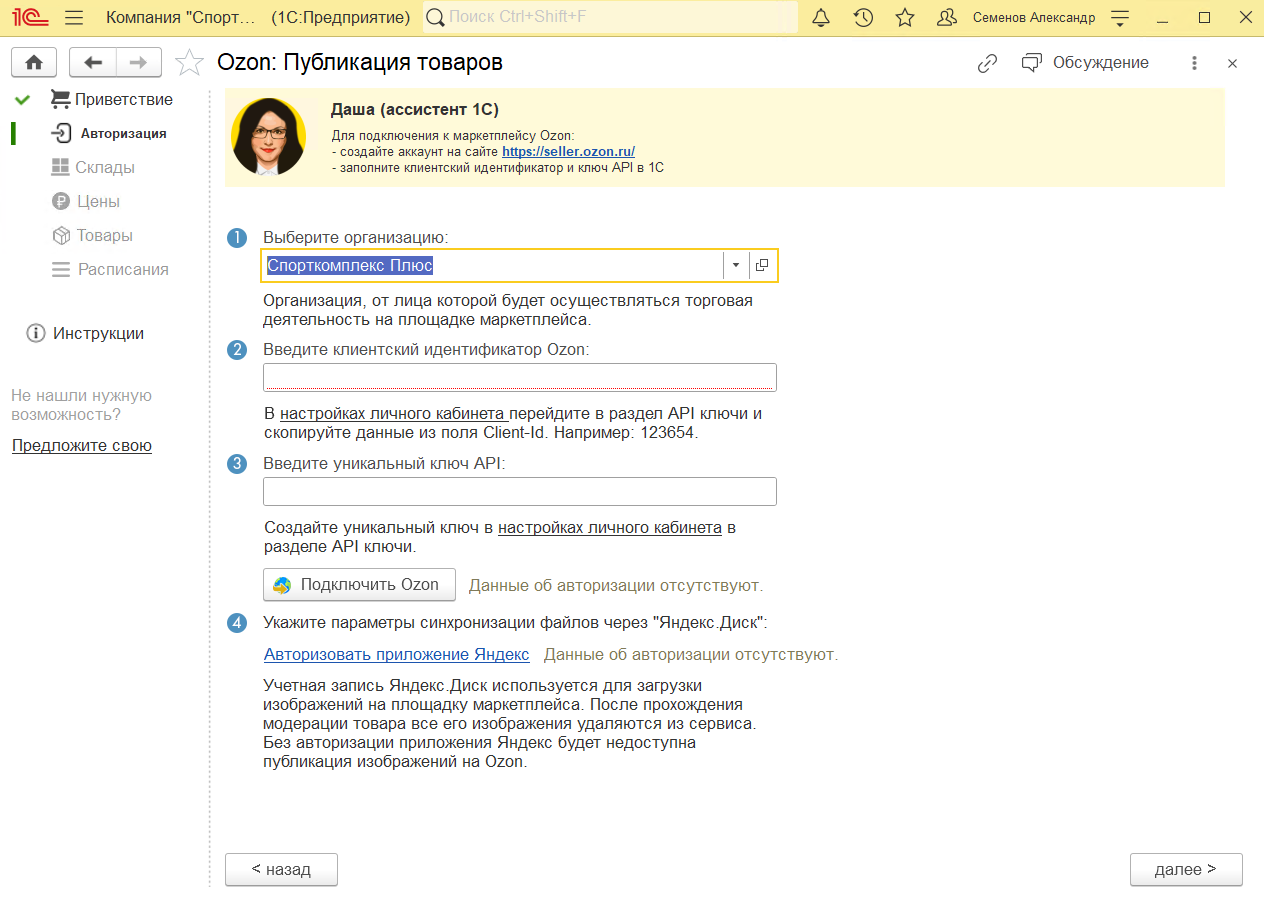The height and width of the screenshot is (900, 1264).
Task: Open the three-dot more actions menu
Action: (x=1194, y=63)
